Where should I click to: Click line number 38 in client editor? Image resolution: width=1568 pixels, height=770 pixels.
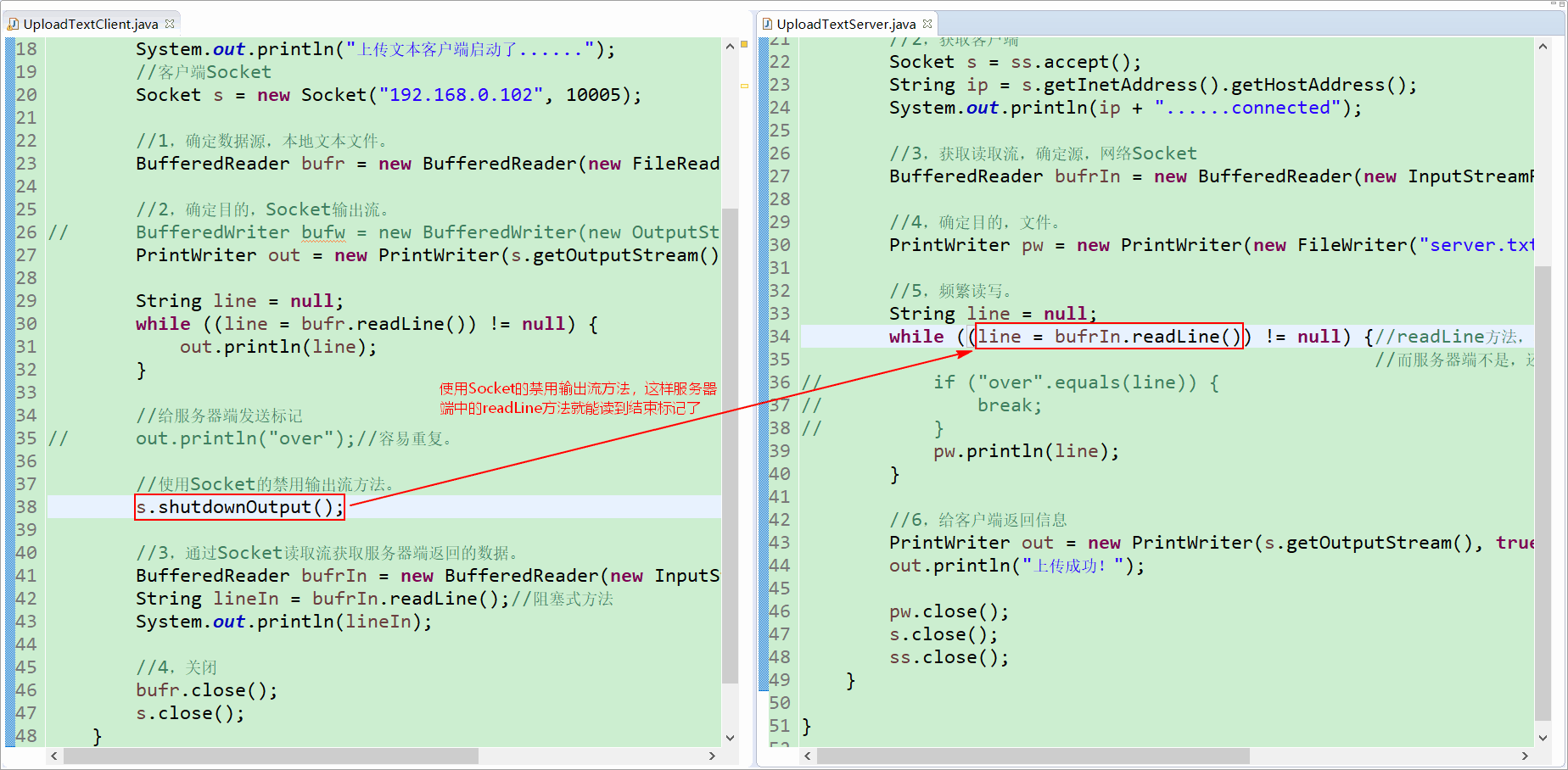click(26, 507)
